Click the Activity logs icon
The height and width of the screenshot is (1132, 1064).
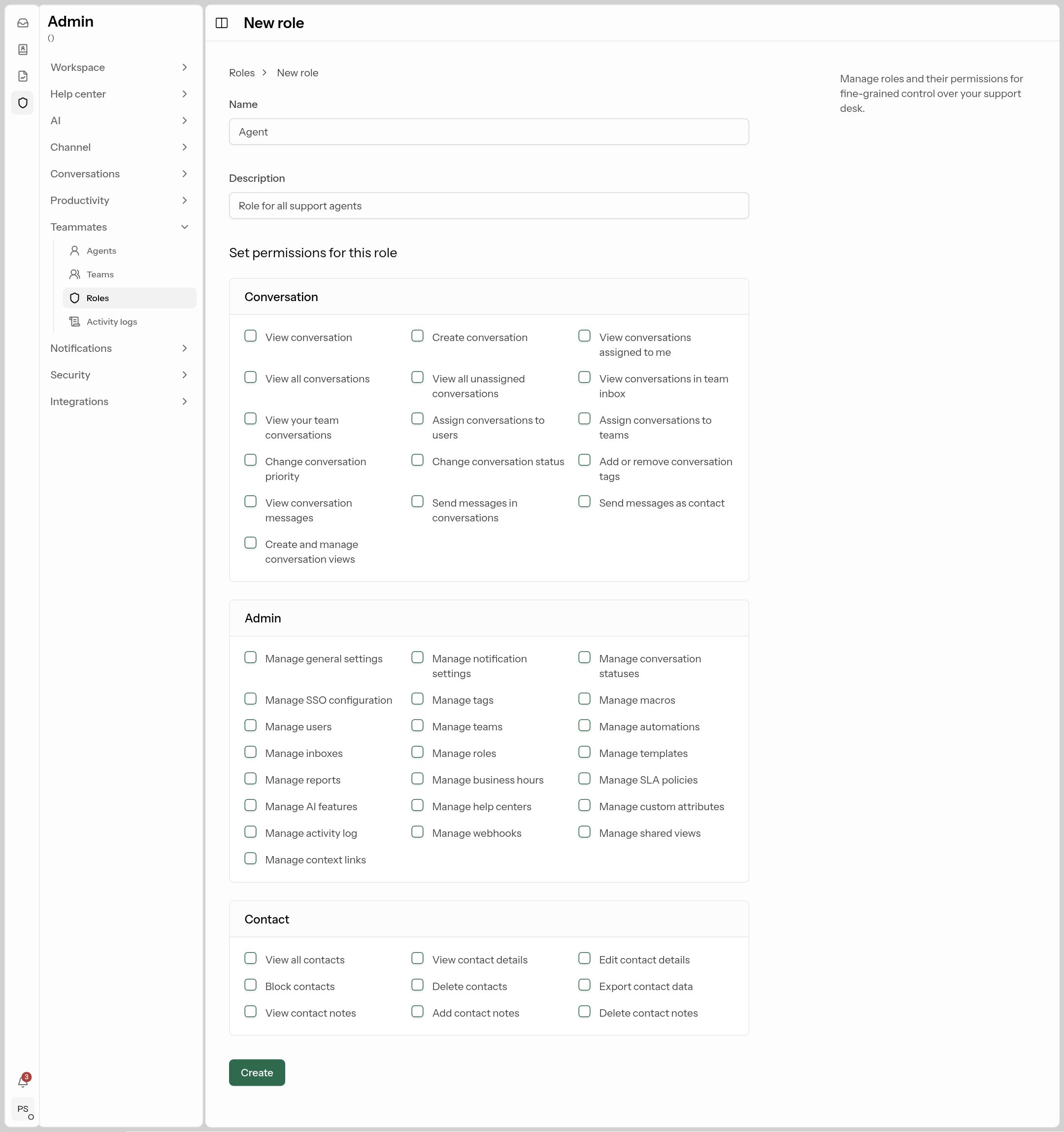point(74,322)
